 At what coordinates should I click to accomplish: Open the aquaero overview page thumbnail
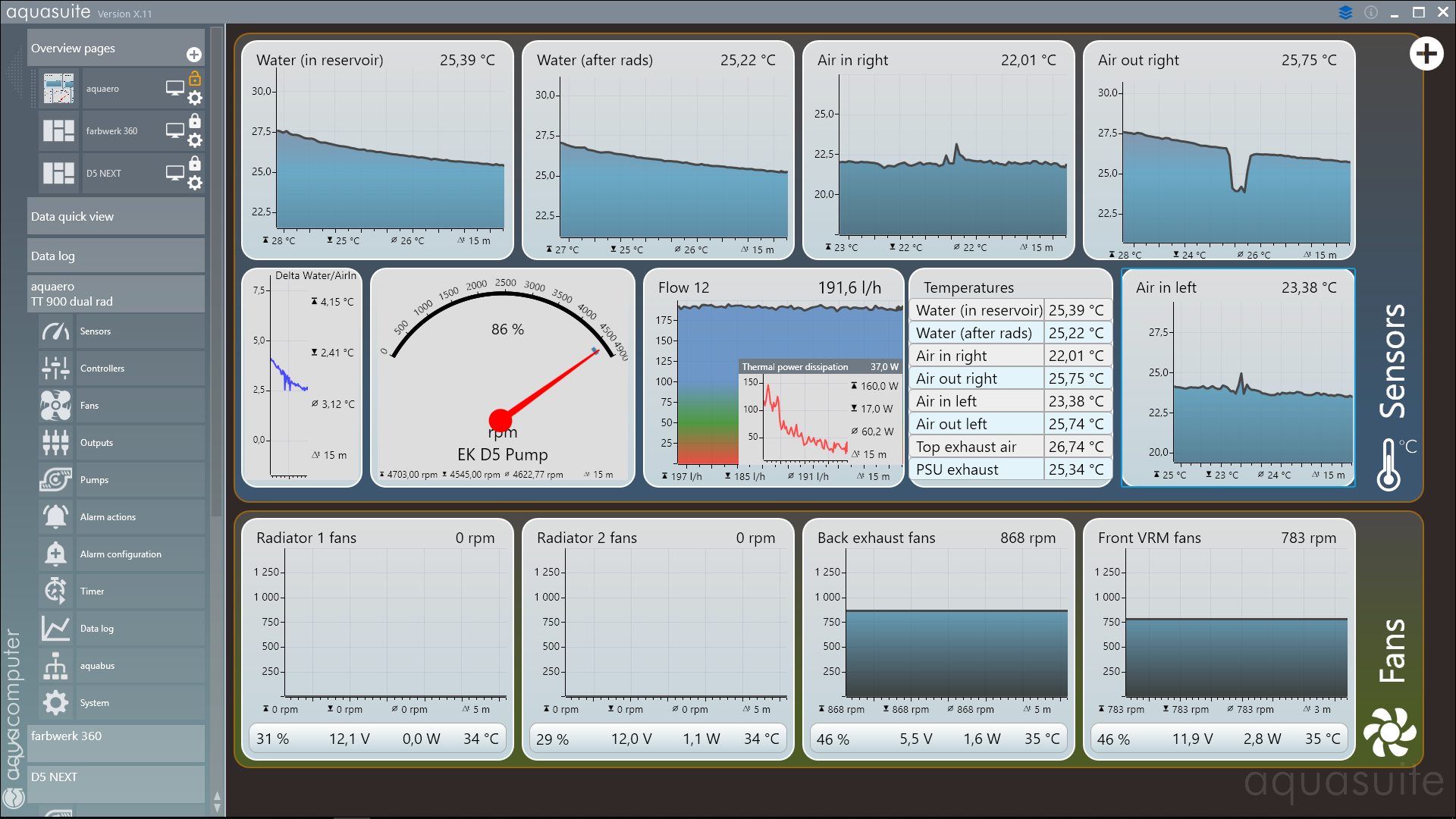pyautogui.click(x=58, y=89)
